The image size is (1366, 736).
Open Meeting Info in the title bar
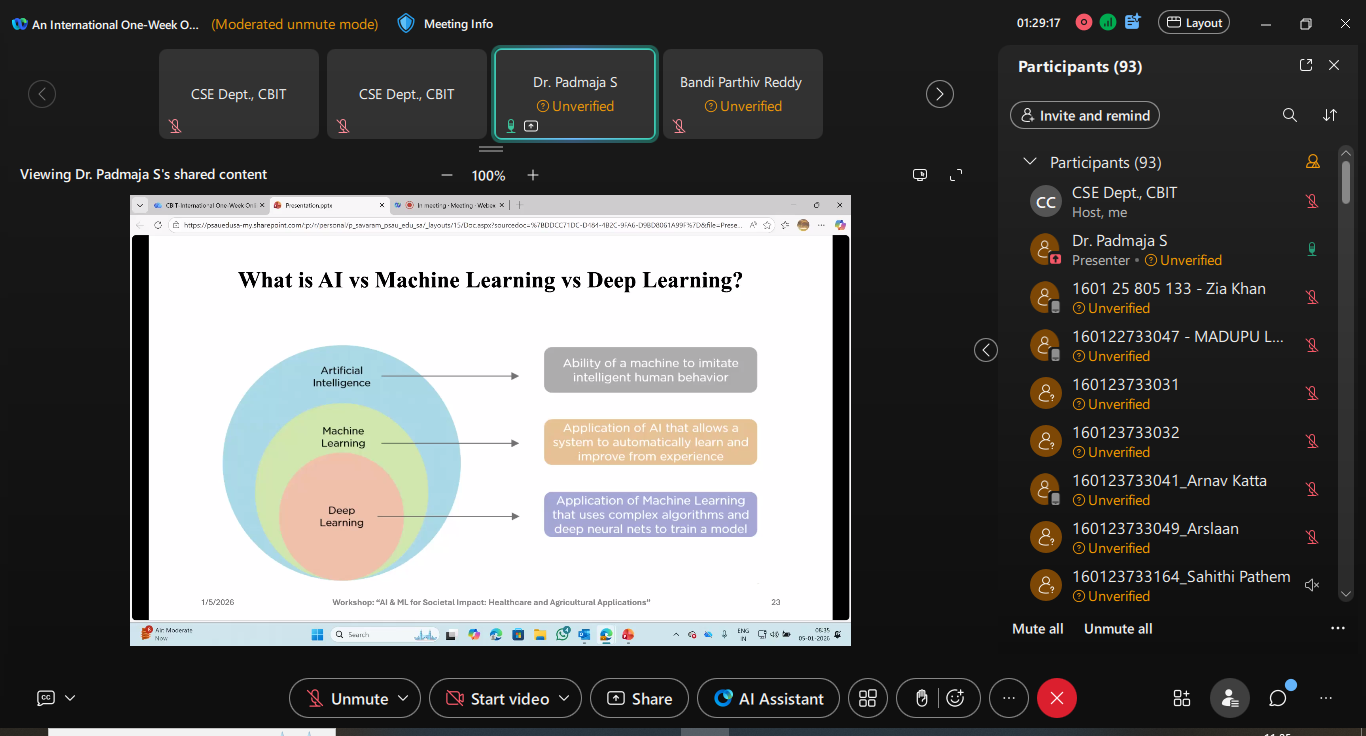coord(445,24)
